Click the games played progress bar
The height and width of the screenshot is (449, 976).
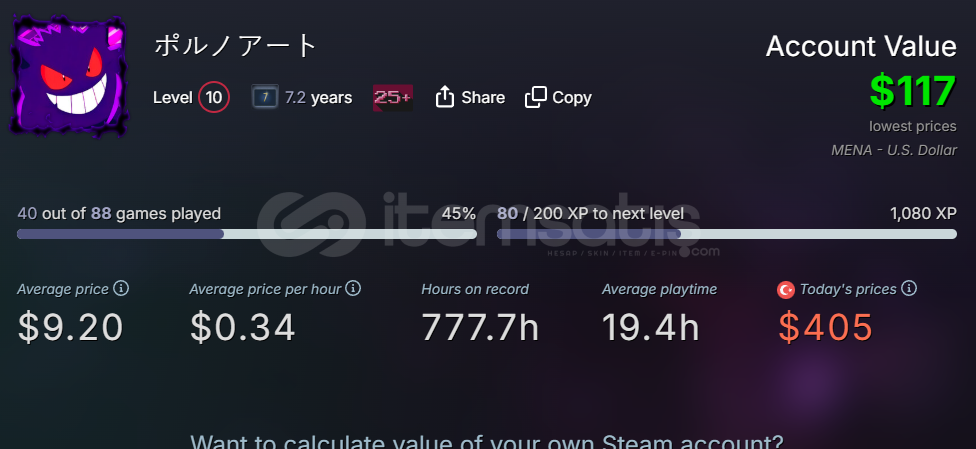coord(246,234)
